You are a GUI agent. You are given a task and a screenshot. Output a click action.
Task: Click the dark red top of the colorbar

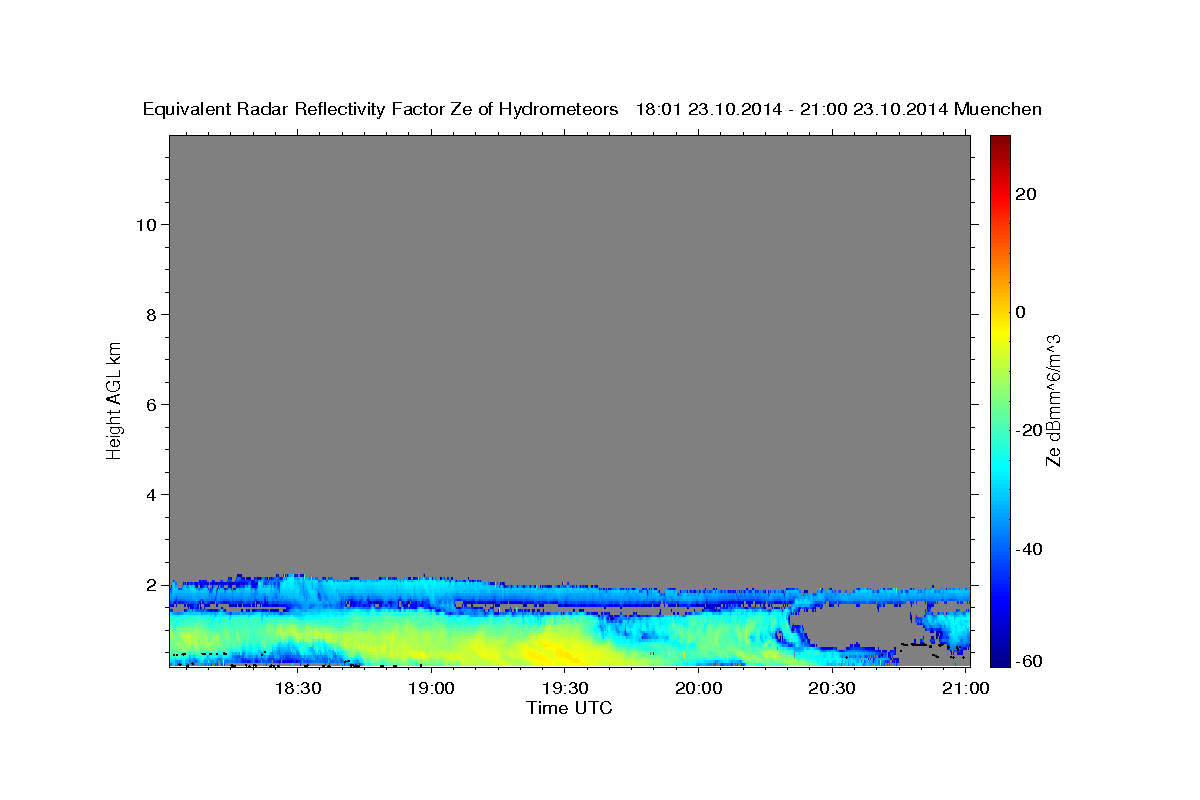(x=1000, y=145)
